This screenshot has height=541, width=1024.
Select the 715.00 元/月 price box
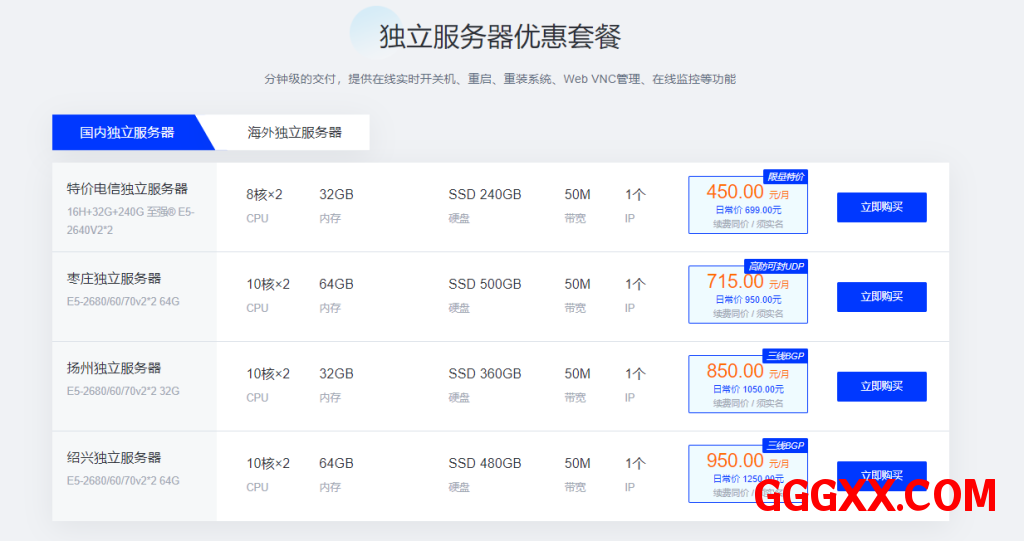point(747,296)
